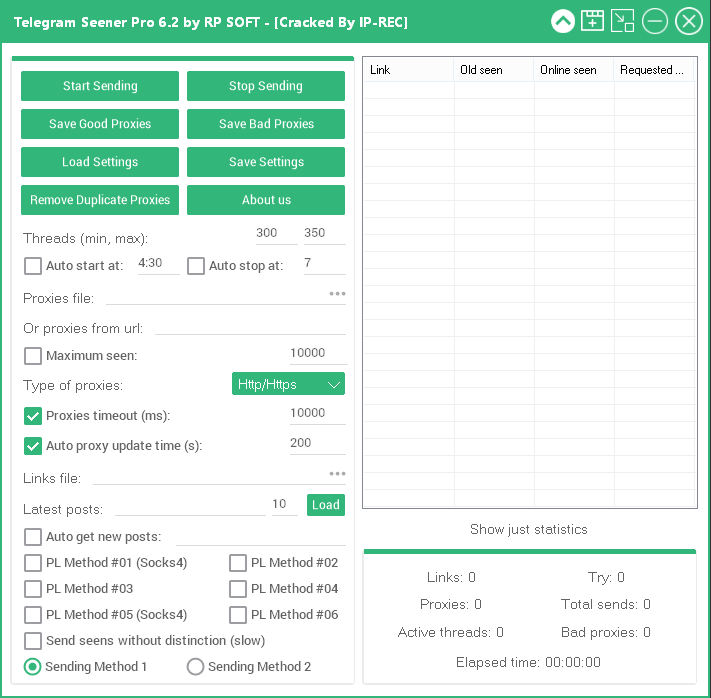711x698 pixels.
Task: Open the Type of proxies Http/Https dropdown
Action: point(288,384)
